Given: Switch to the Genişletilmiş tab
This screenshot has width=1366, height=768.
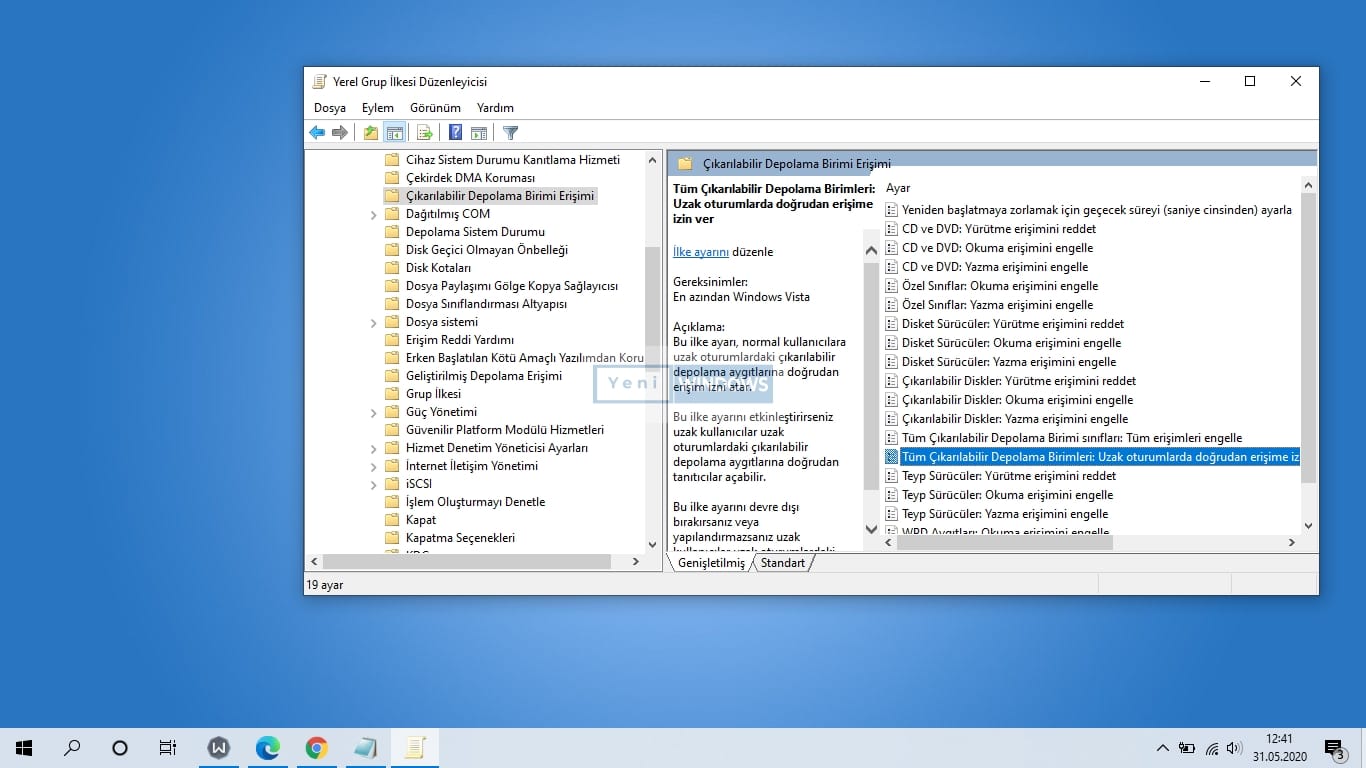Looking at the screenshot, I should 711,563.
